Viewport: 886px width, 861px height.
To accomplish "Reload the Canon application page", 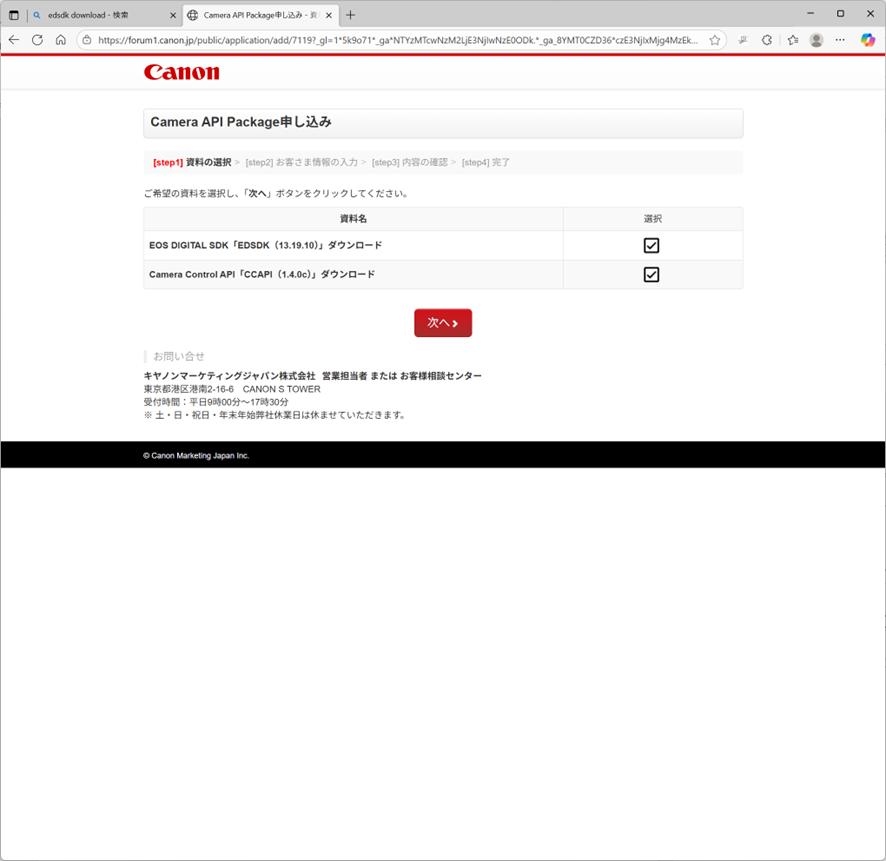I will [x=37, y=40].
